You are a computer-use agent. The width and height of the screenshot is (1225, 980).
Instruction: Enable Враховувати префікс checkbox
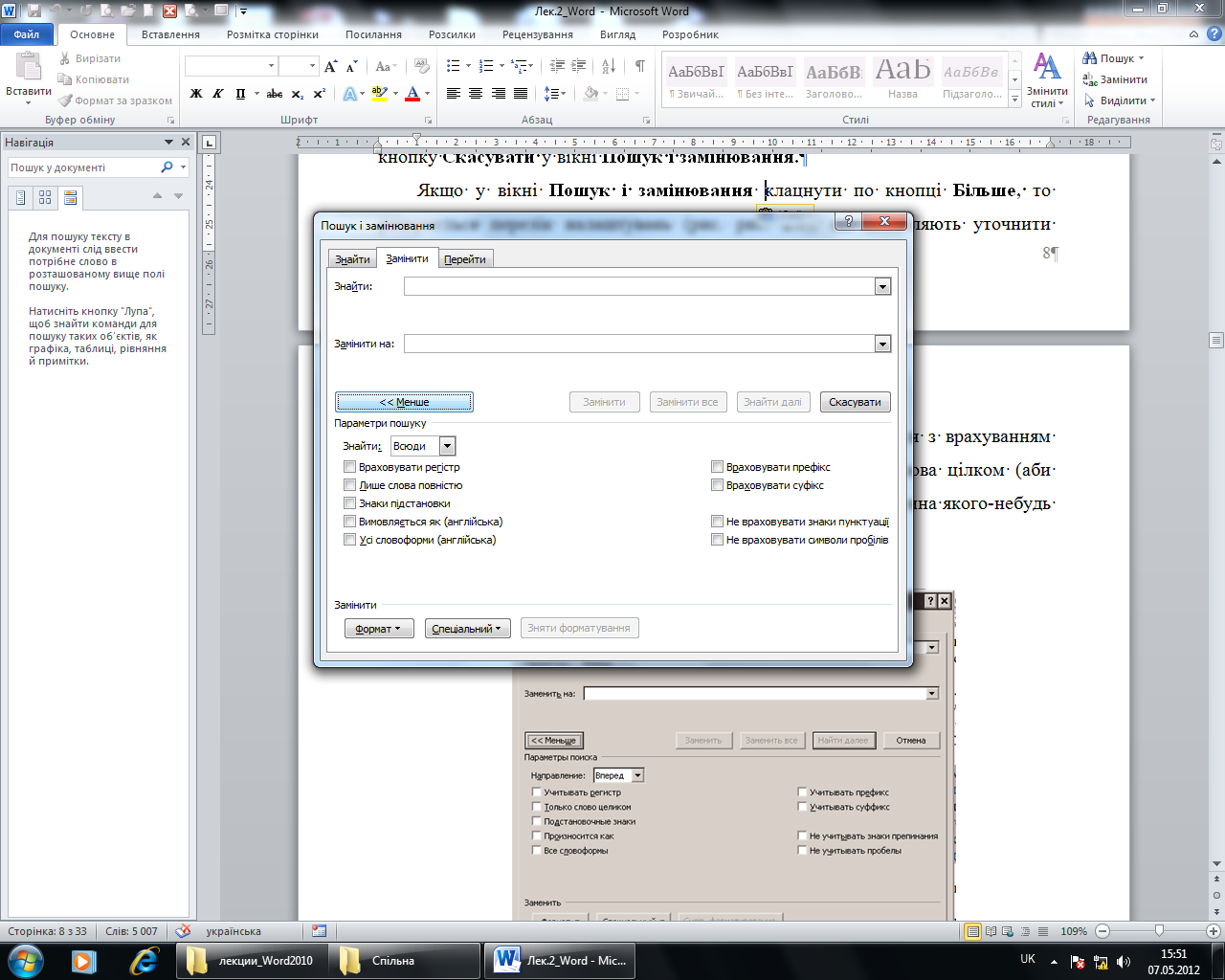pos(717,467)
